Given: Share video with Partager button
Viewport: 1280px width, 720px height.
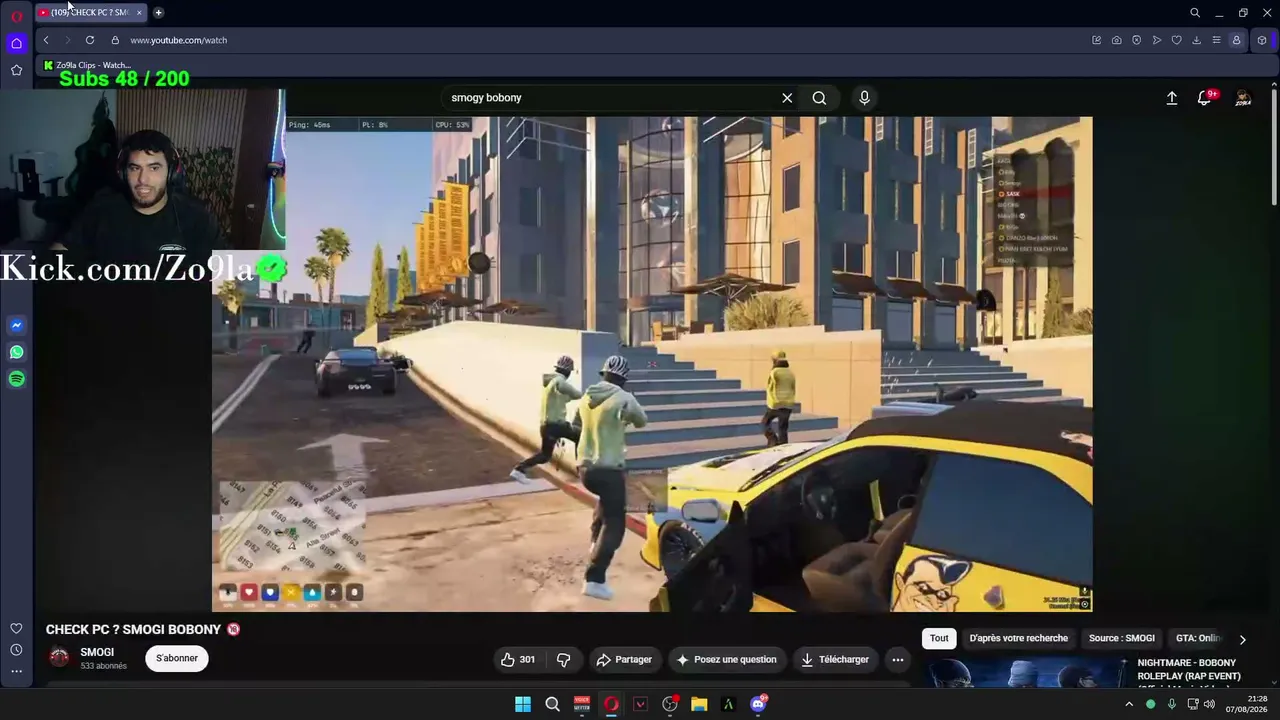Looking at the screenshot, I should [624, 659].
